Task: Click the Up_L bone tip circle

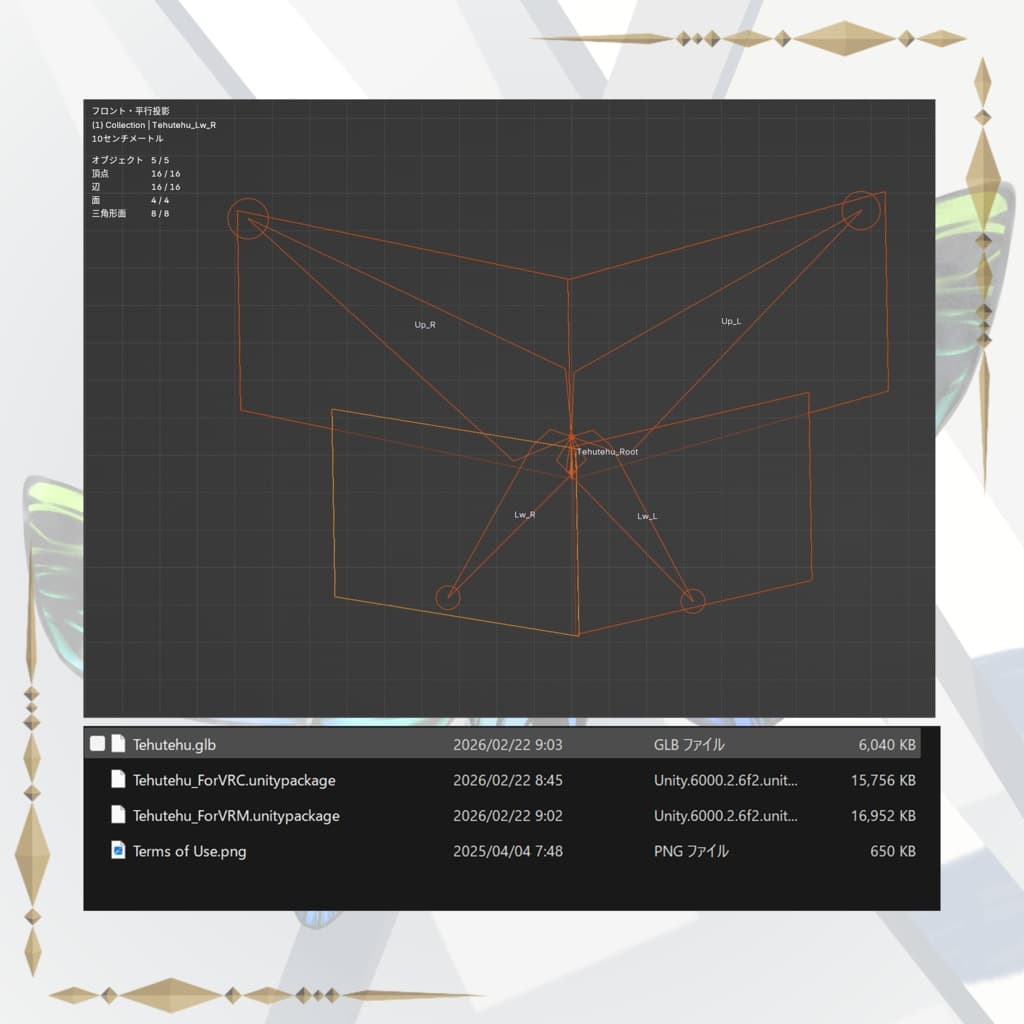Action: [x=861, y=210]
